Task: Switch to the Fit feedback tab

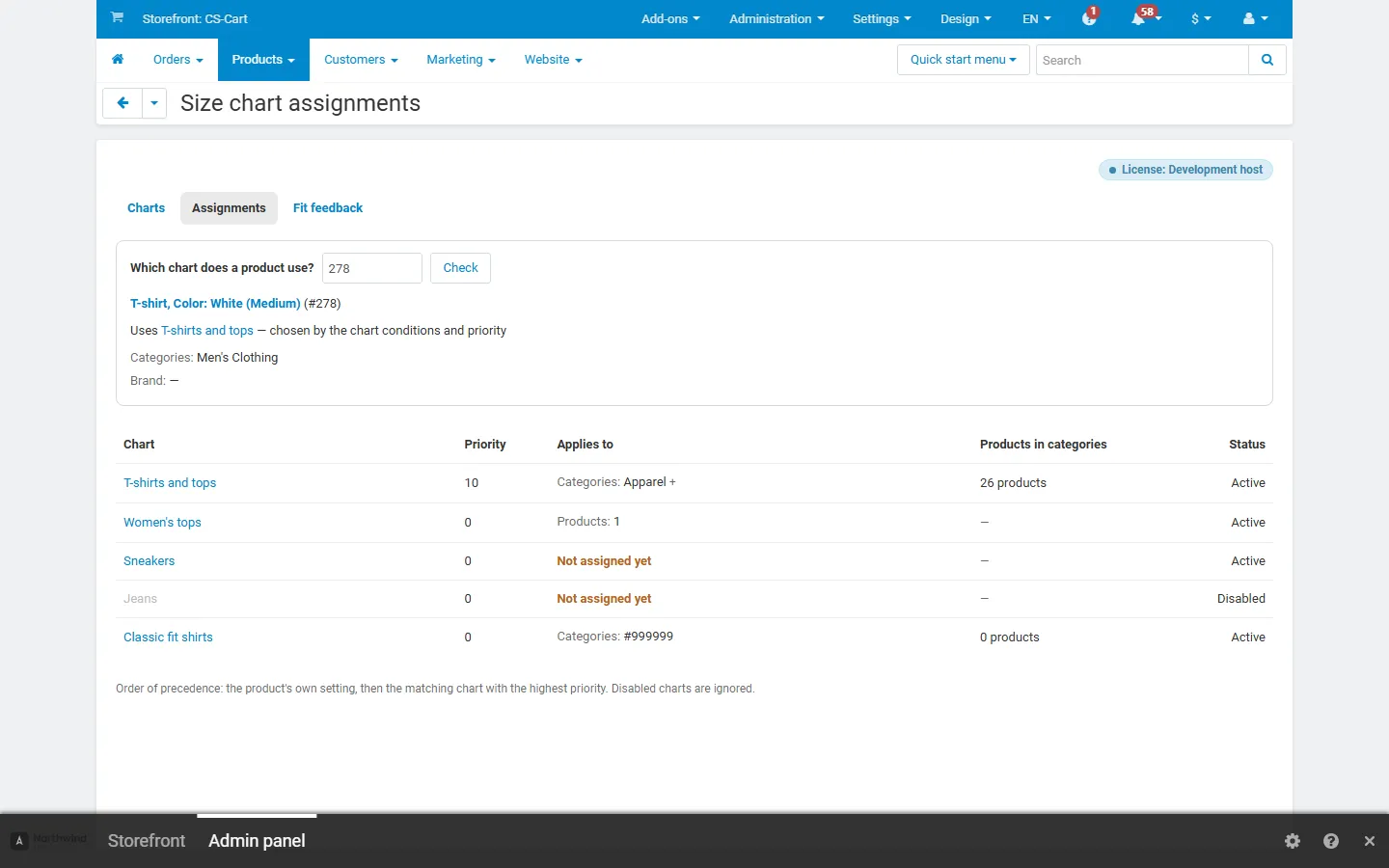Action: 328,208
